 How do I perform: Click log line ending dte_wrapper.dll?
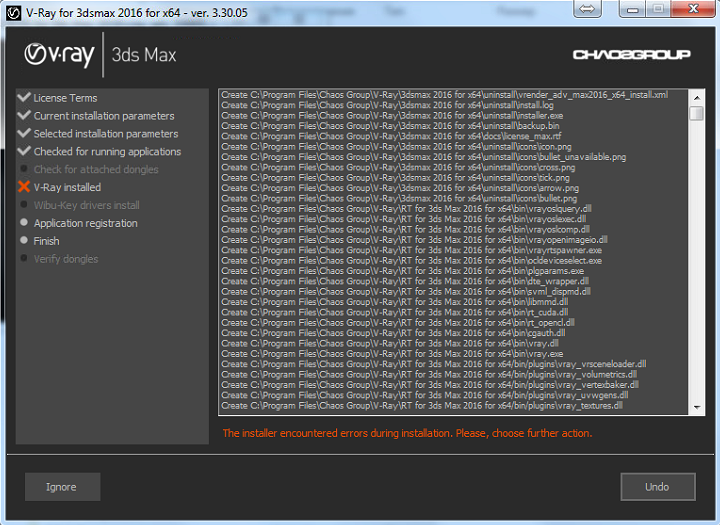(405, 281)
